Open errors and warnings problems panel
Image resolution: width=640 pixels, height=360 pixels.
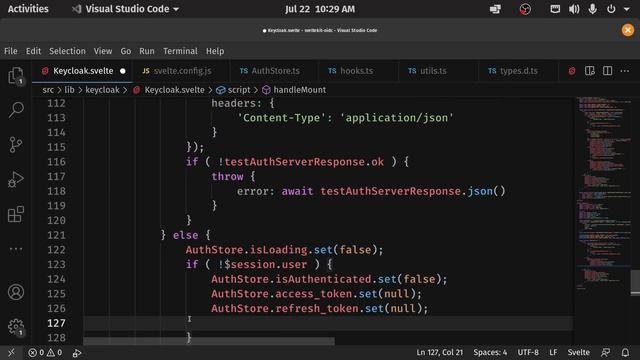coord(45,353)
